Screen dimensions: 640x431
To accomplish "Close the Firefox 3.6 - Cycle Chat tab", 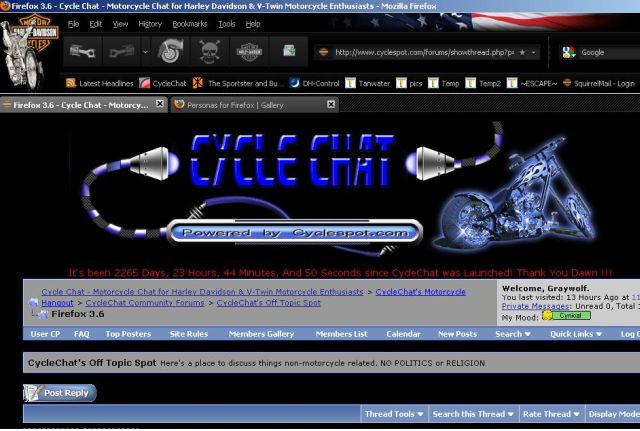I will click(160, 104).
